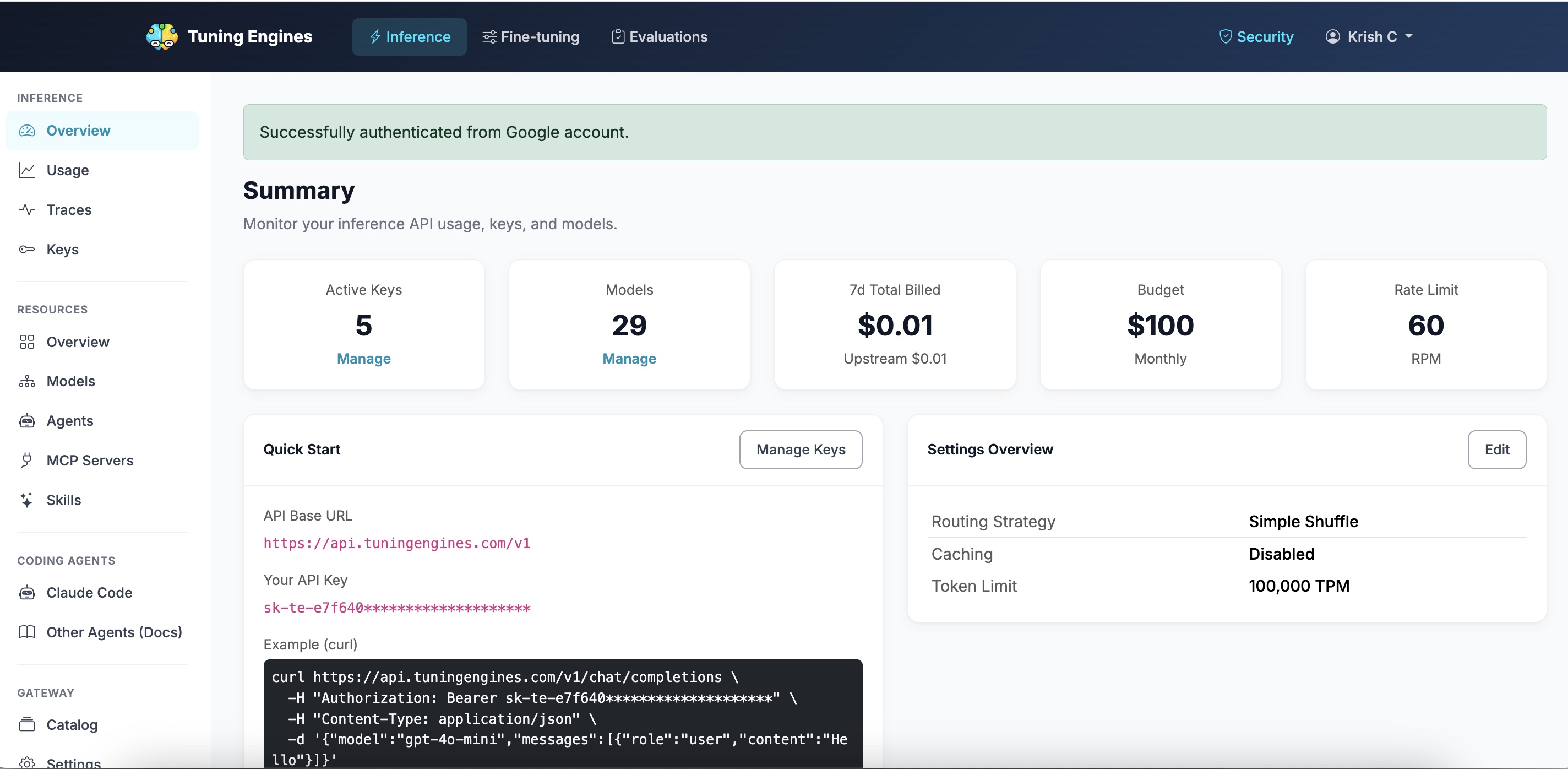The width and height of the screenshot is (1568, 769).
Task: Click the Simple Shuffle routing strategy value
Action: pyautogui.click(x=1303, y=521)
